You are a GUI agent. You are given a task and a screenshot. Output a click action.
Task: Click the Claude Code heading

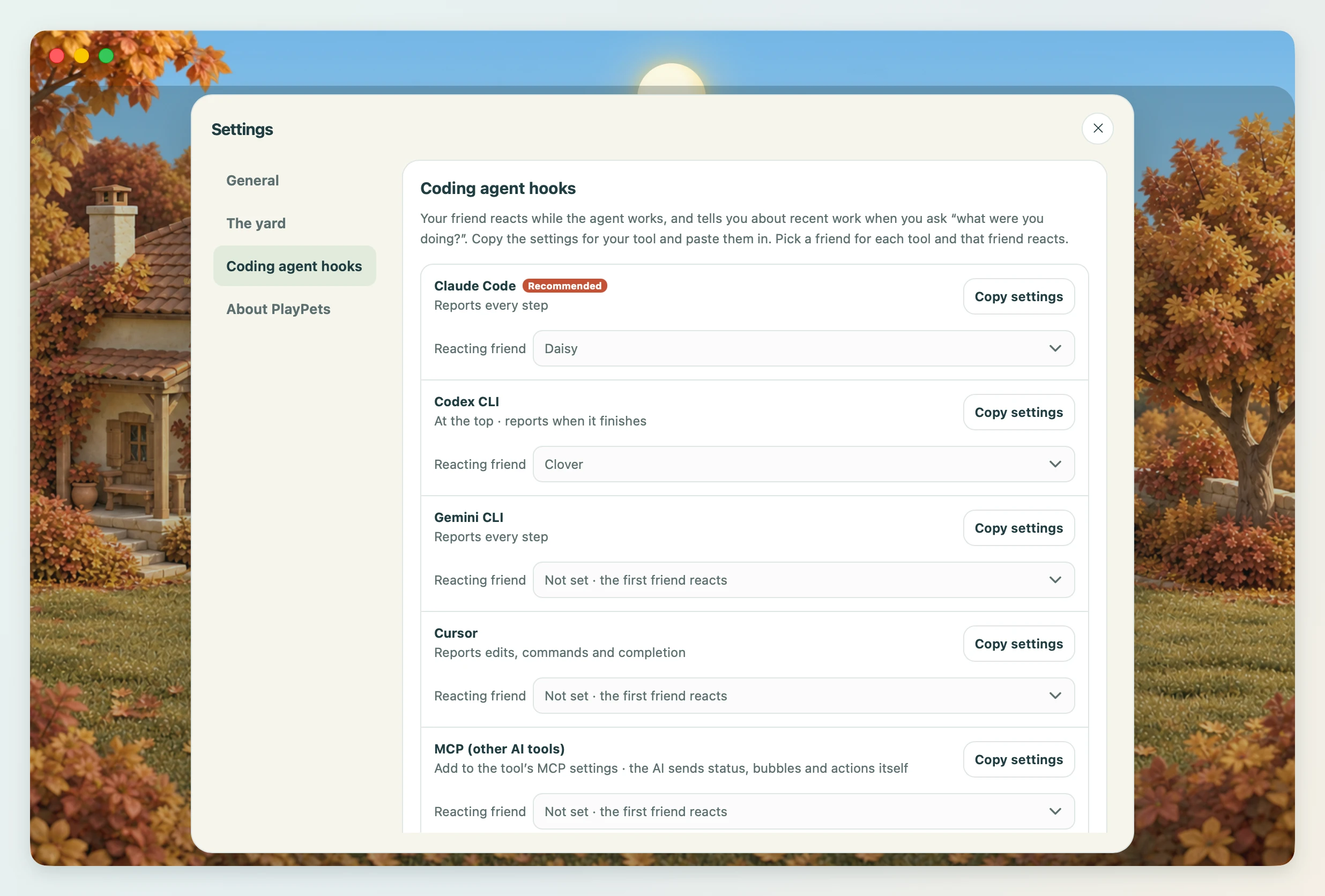[x=474, y=286]
